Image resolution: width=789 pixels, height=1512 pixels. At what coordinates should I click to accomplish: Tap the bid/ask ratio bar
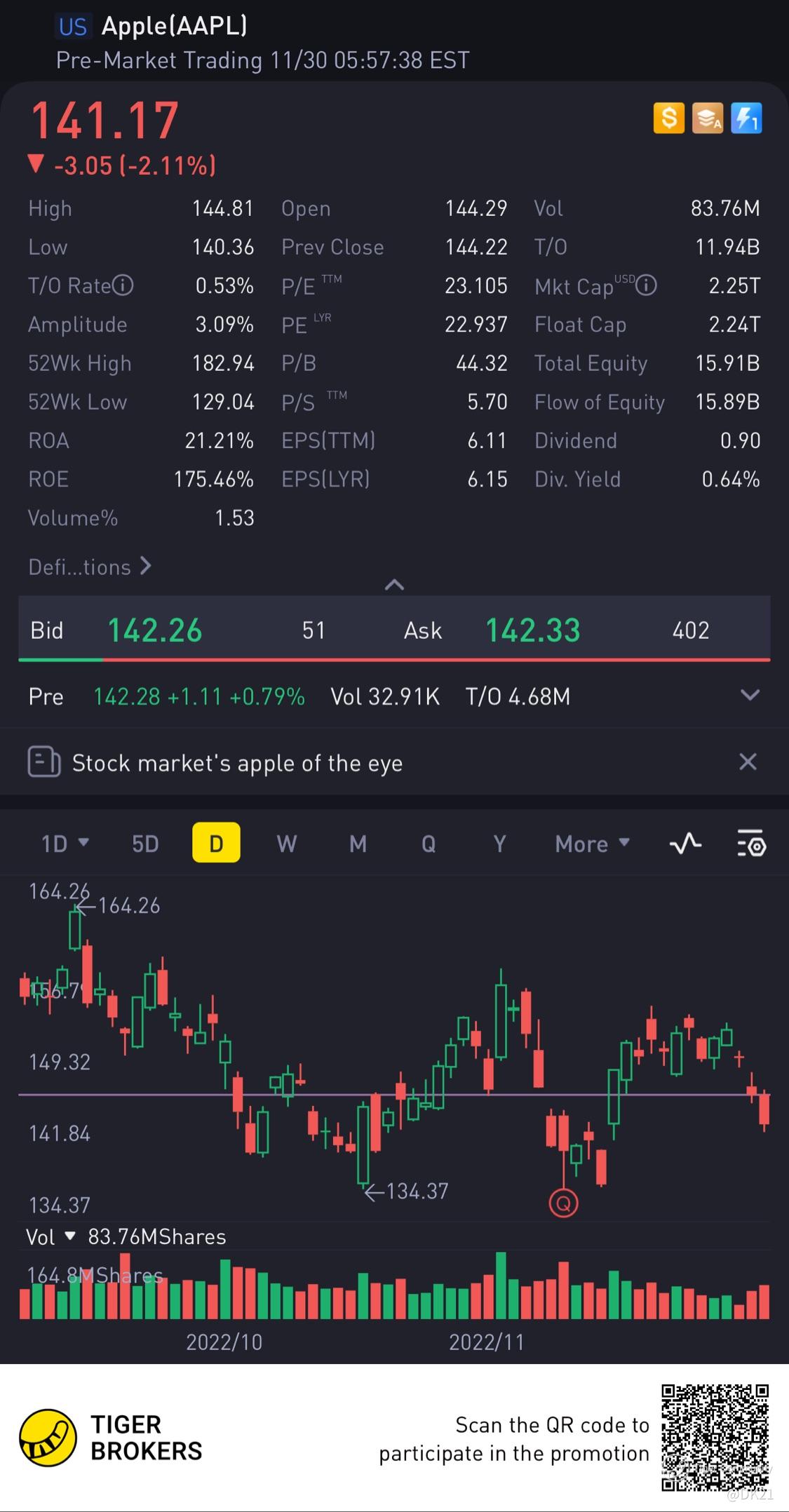coord(394,660)
